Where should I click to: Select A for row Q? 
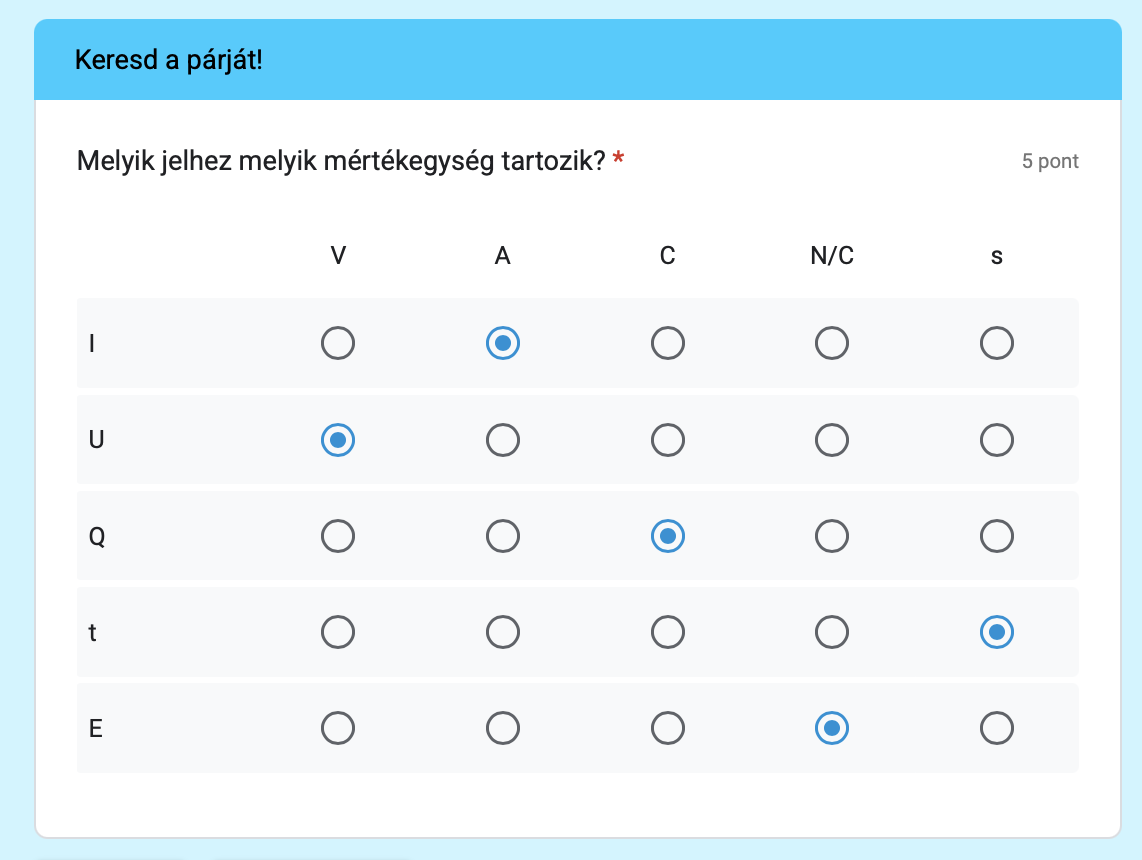pos(503,537)
